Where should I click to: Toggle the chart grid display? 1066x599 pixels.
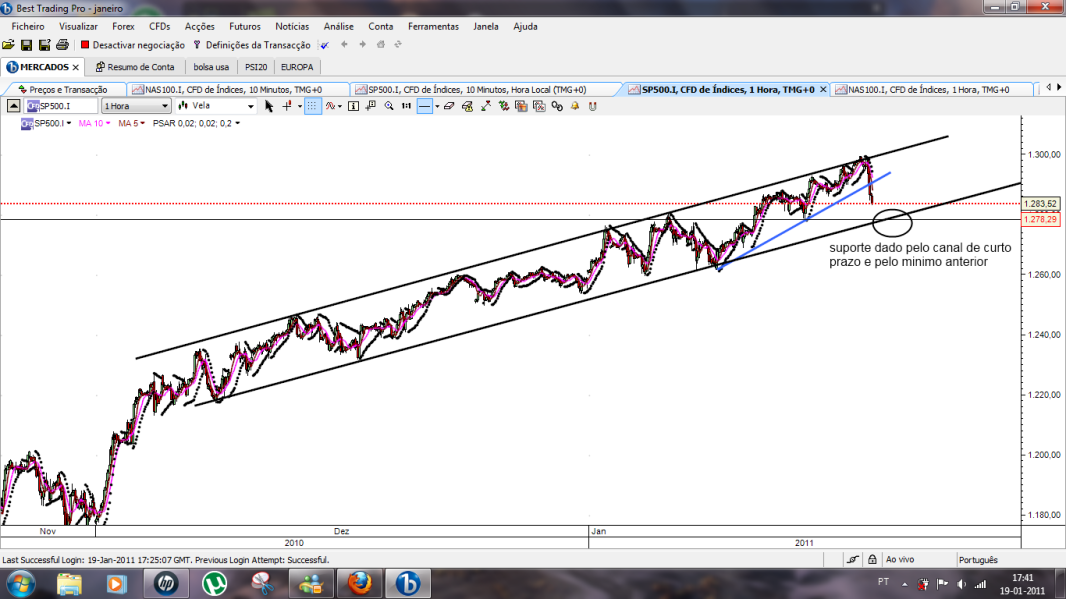click(x=312, y=106)
